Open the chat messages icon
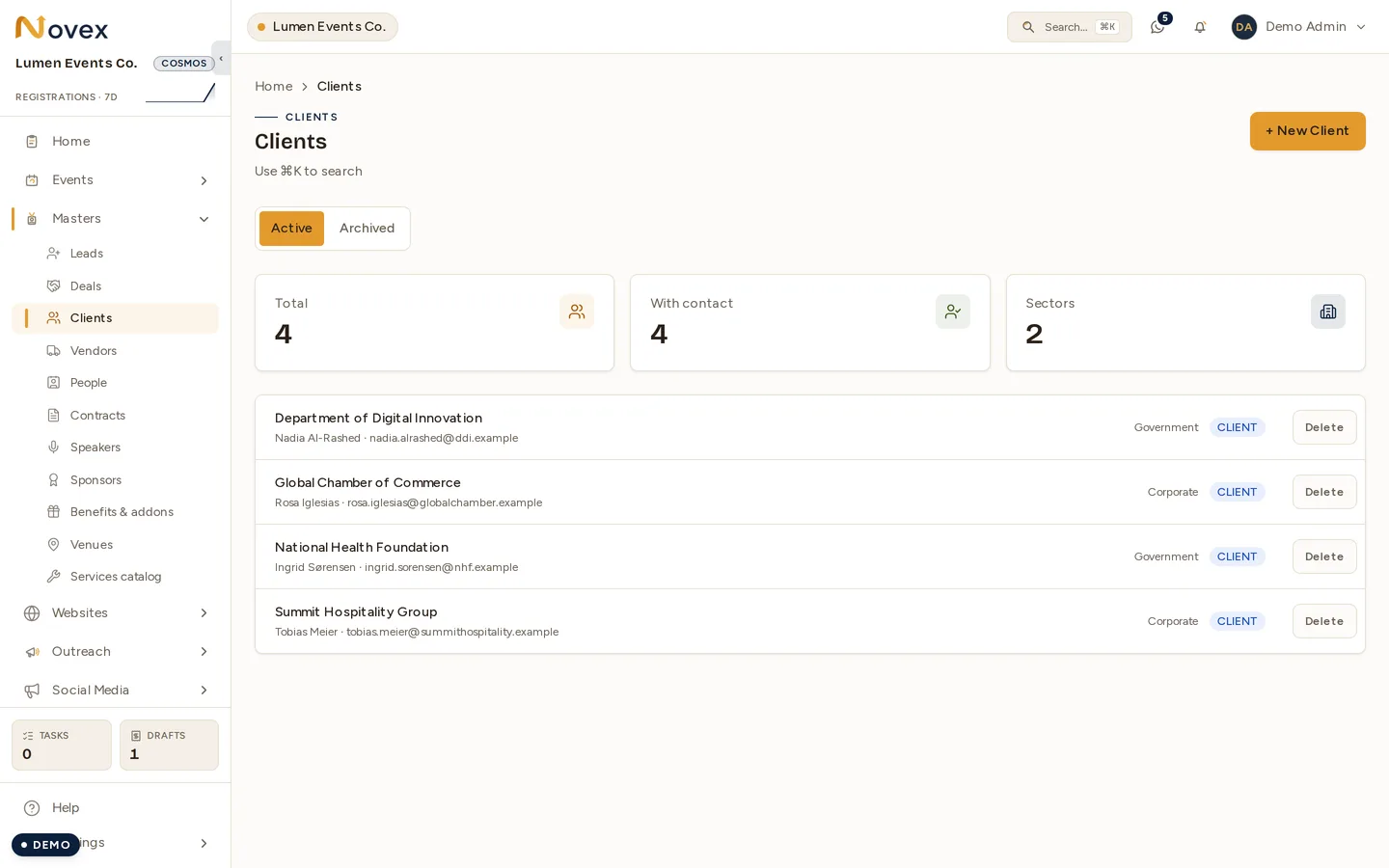 (1157, 27)
